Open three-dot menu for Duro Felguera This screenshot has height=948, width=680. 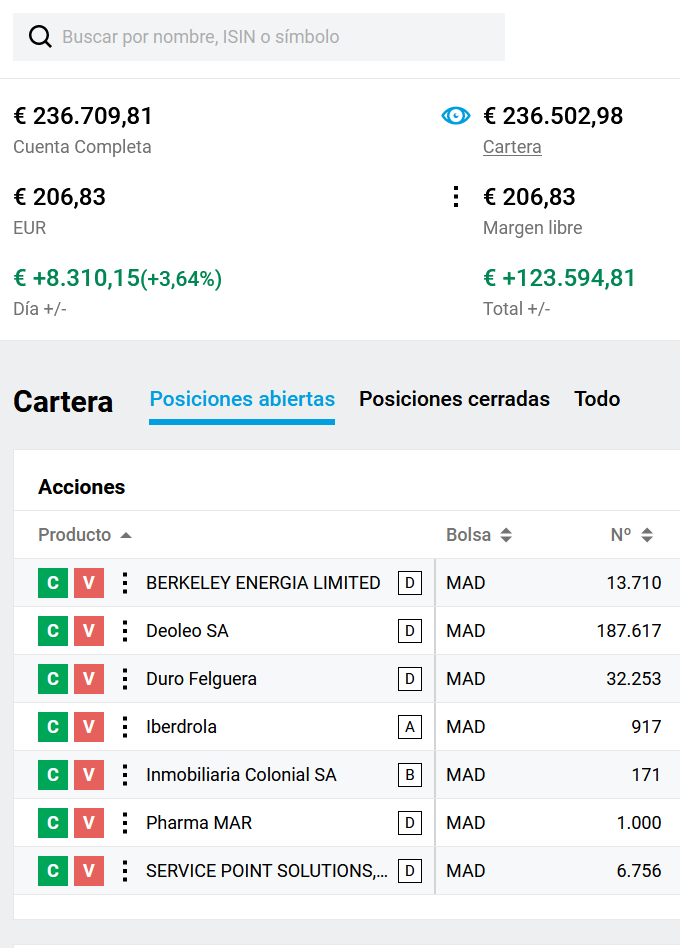(124, 679)
